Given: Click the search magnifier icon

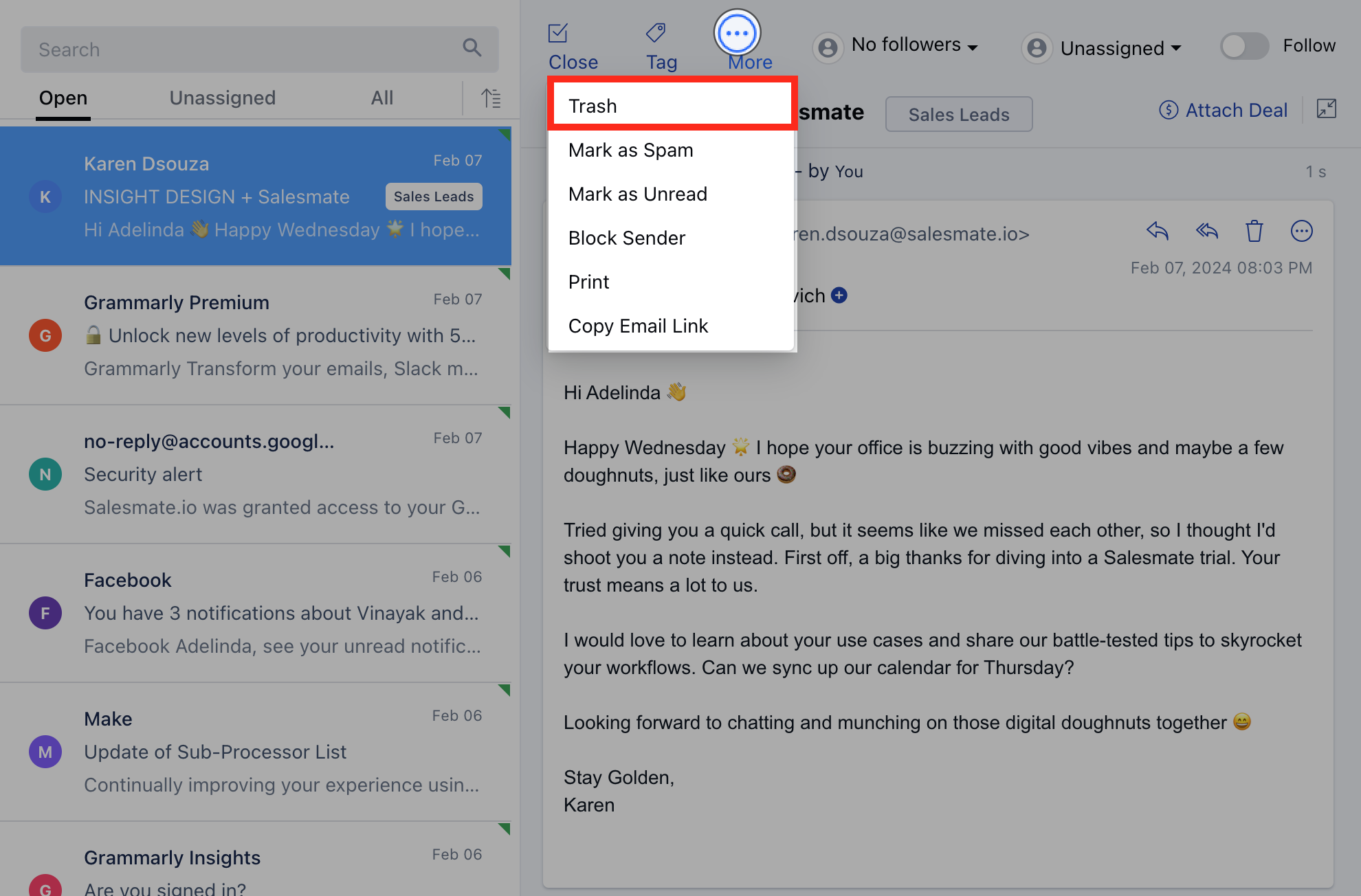Looking at the screenshot, I should click(x=472, y=47).
